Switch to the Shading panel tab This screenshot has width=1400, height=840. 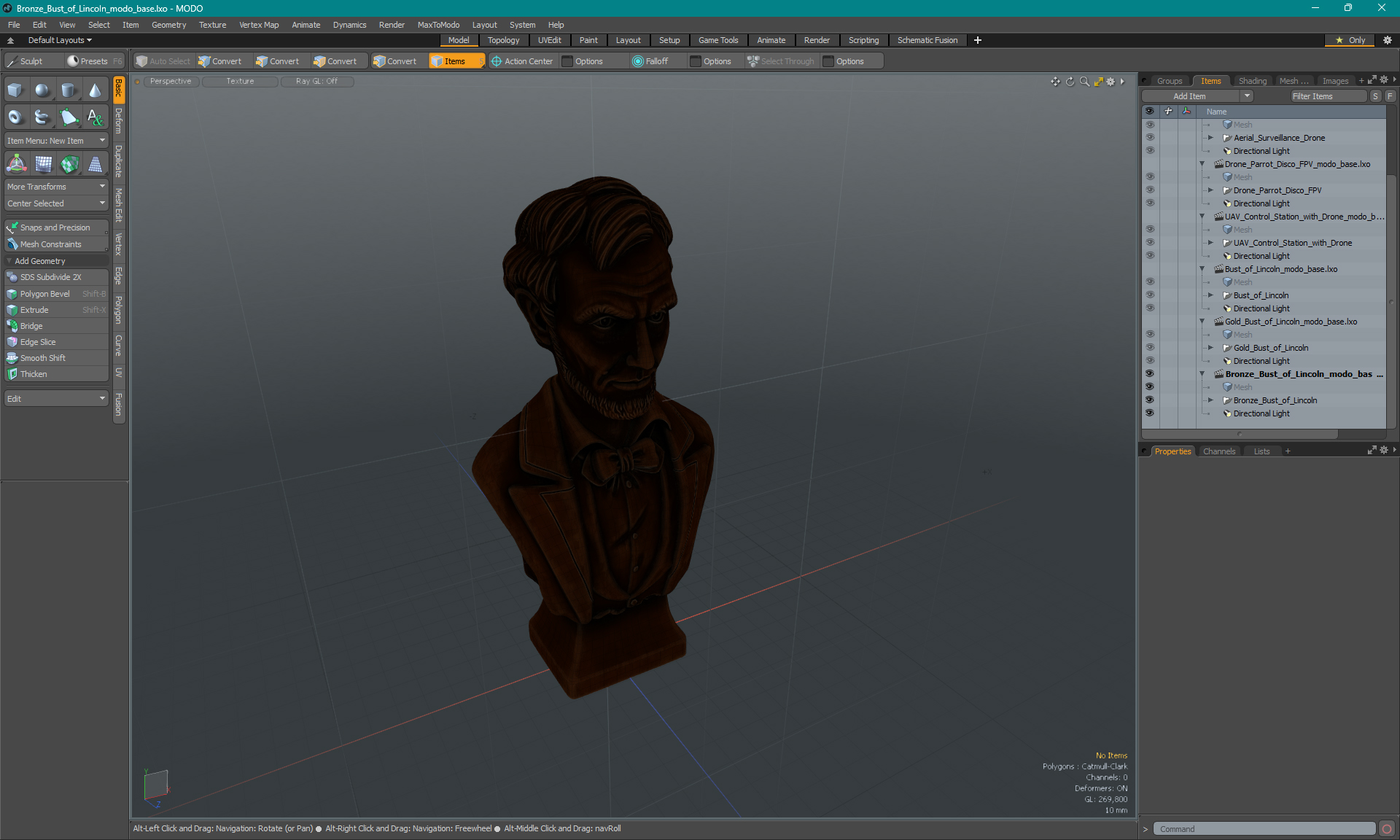(x=1252, y=81)
